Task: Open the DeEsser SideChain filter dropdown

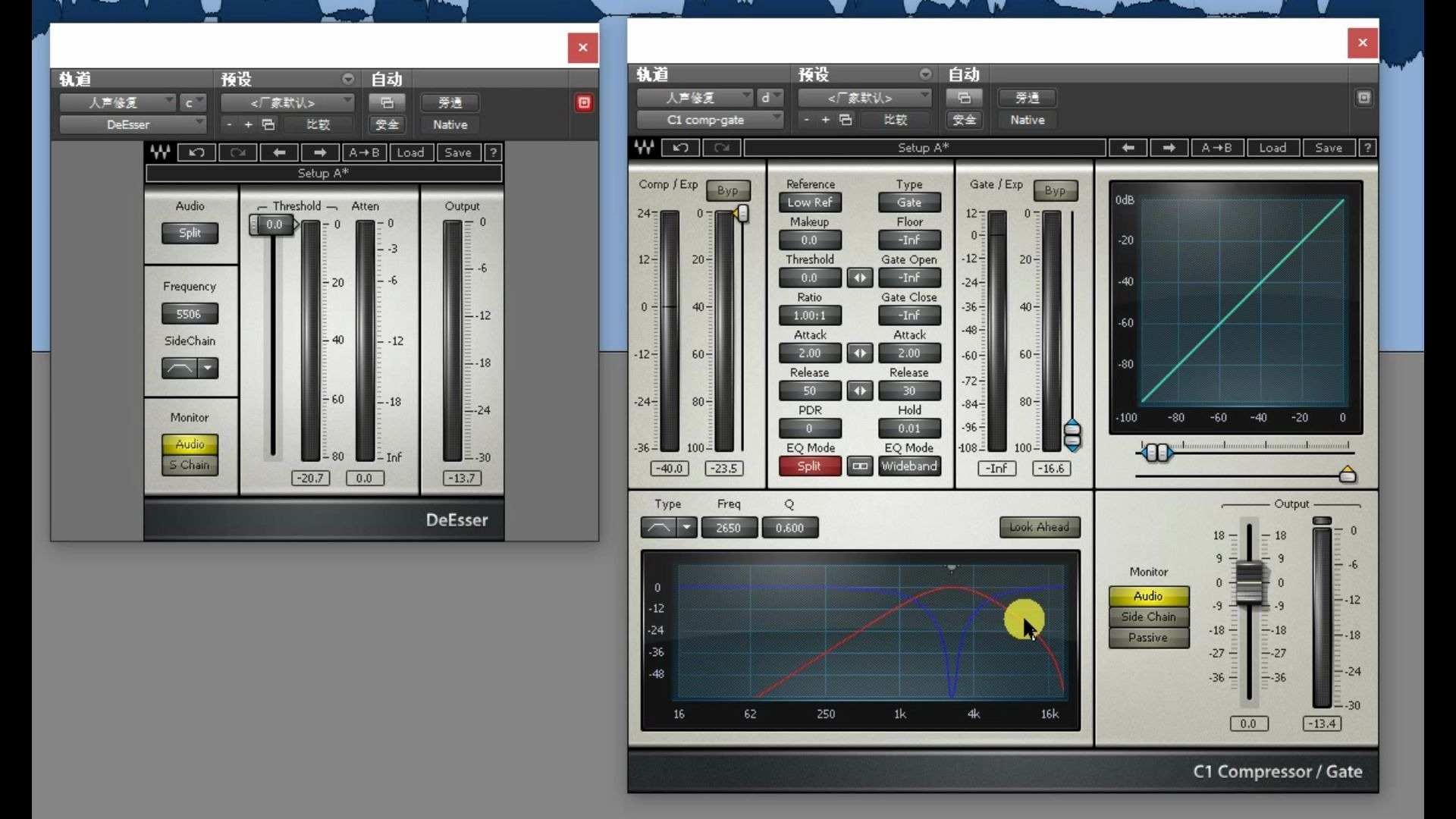Action: [x=208, y=368]
